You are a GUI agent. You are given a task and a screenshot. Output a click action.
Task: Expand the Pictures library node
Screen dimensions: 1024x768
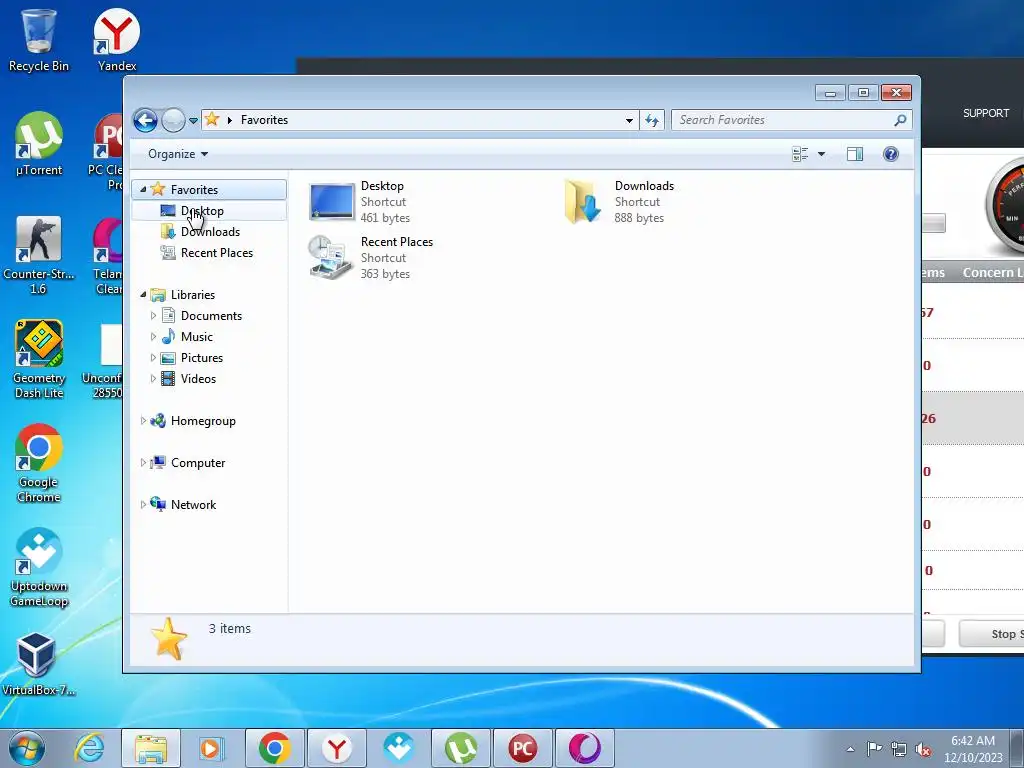[x=153, y=358]
